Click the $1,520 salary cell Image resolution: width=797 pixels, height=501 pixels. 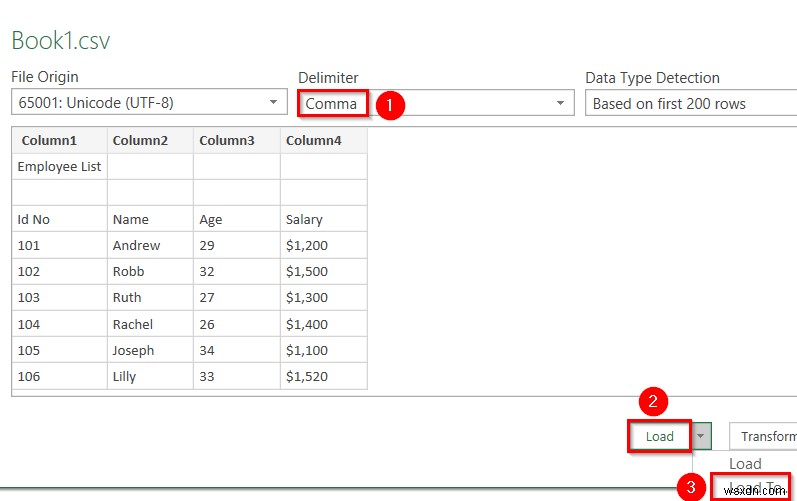click(324, 376)
